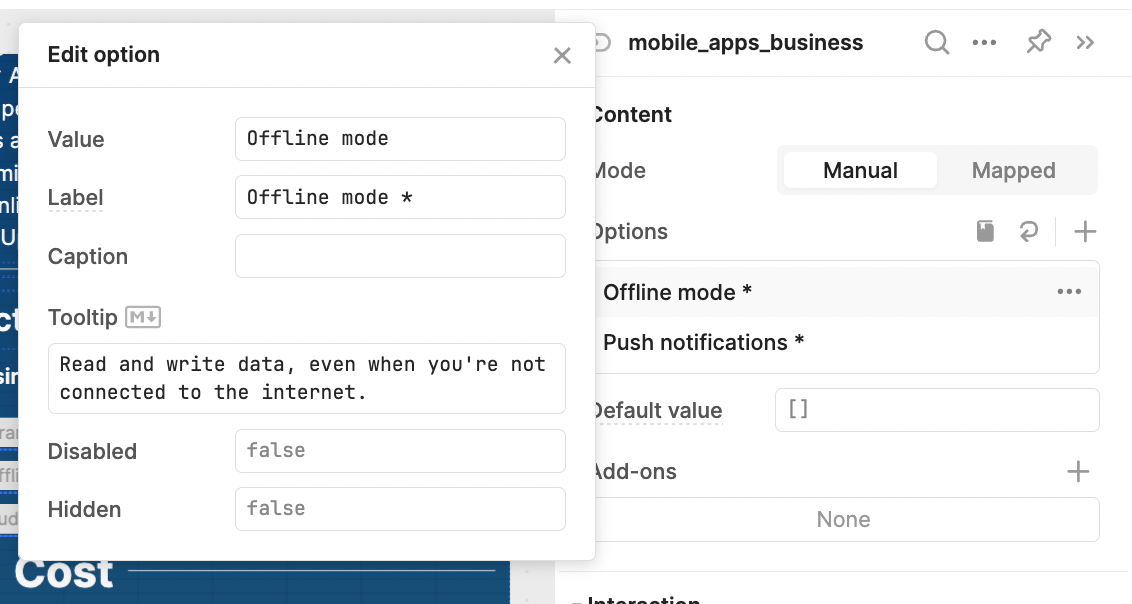Select the Push notifications * option row

click(846, 342)
